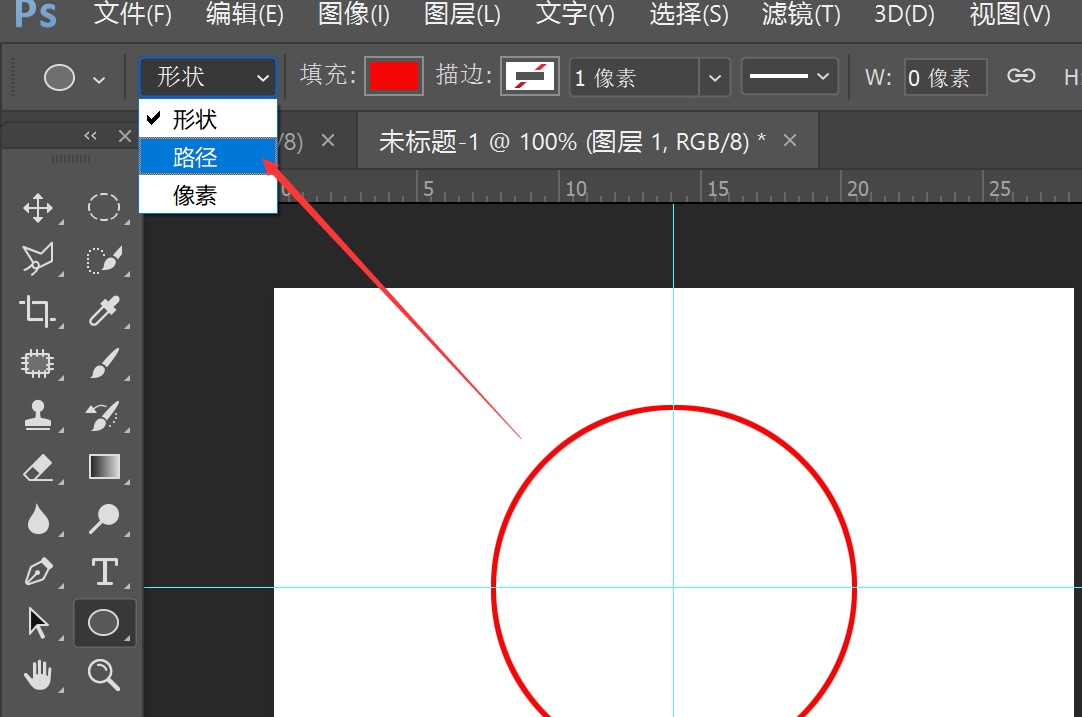Select the Pen tool
This screenshot has height=717, width=1082.
tap(38, 571)
